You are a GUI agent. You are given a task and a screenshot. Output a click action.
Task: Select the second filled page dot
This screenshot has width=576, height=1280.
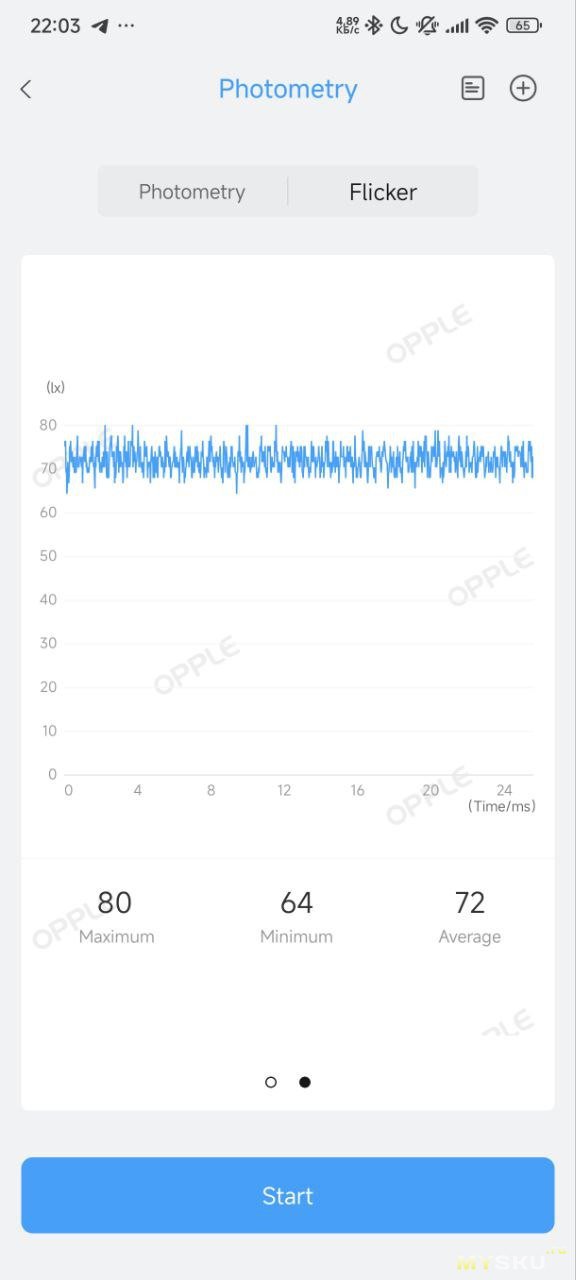click(x=305, y=1082)
